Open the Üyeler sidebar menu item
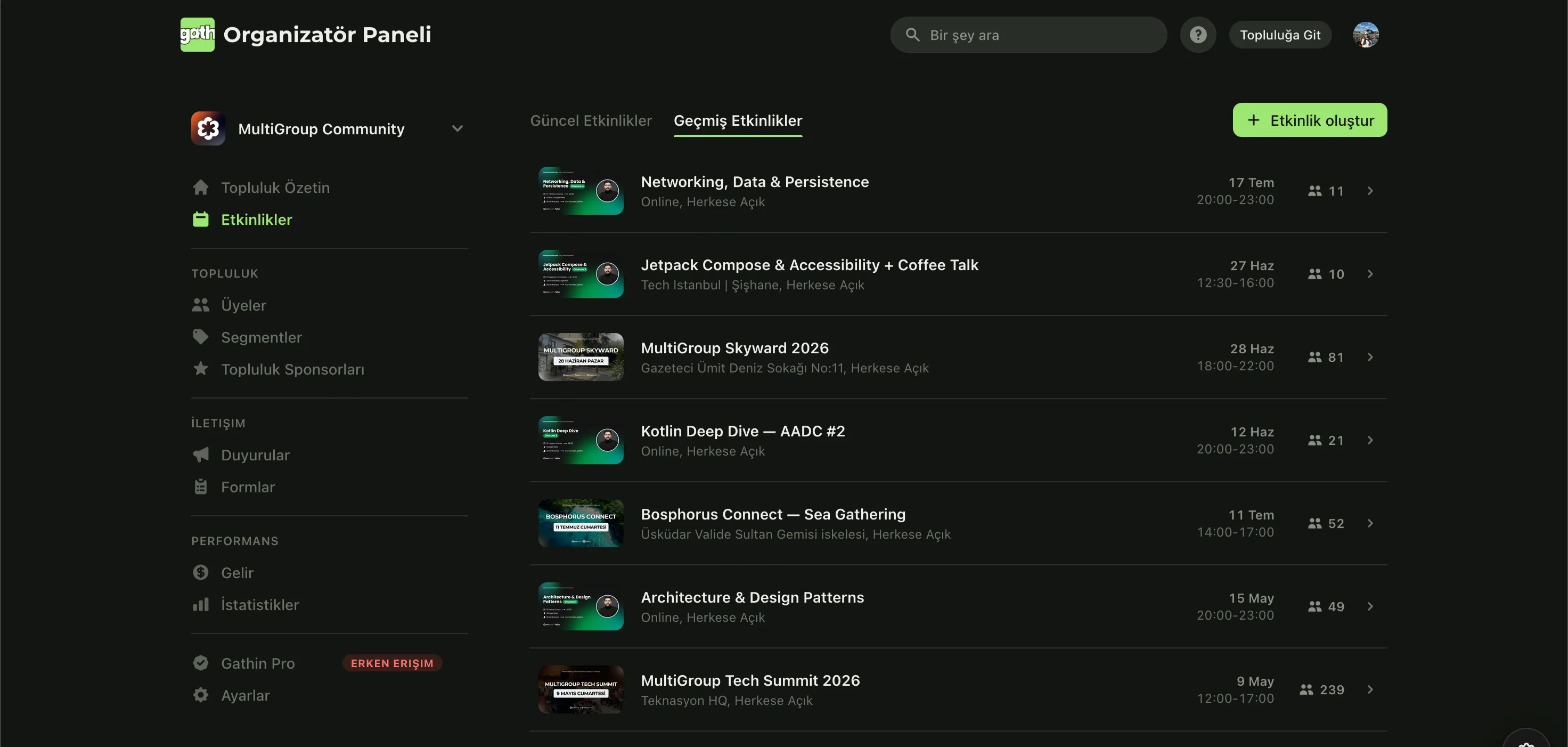The width and height of the screenshot is (1568, 747). point(243,305)
